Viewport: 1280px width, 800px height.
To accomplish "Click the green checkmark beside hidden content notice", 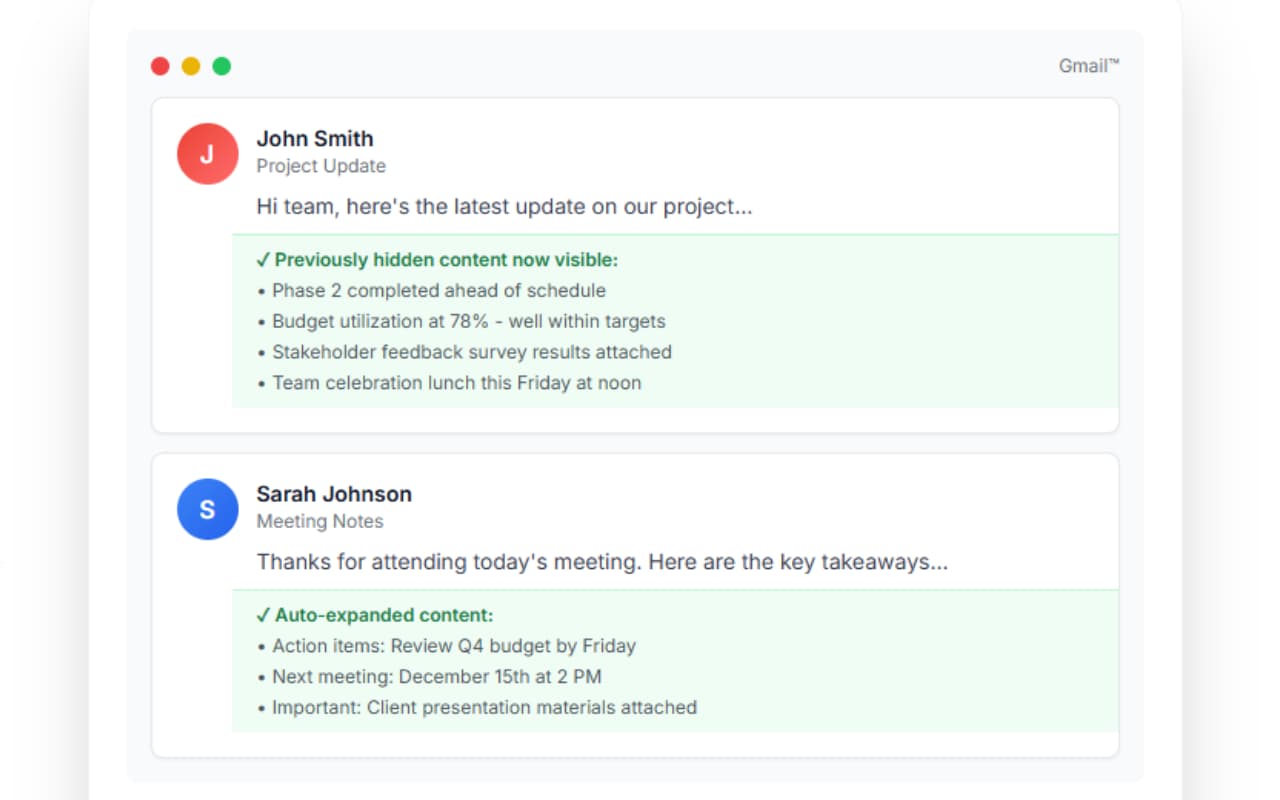I will (x=263, y=259).
